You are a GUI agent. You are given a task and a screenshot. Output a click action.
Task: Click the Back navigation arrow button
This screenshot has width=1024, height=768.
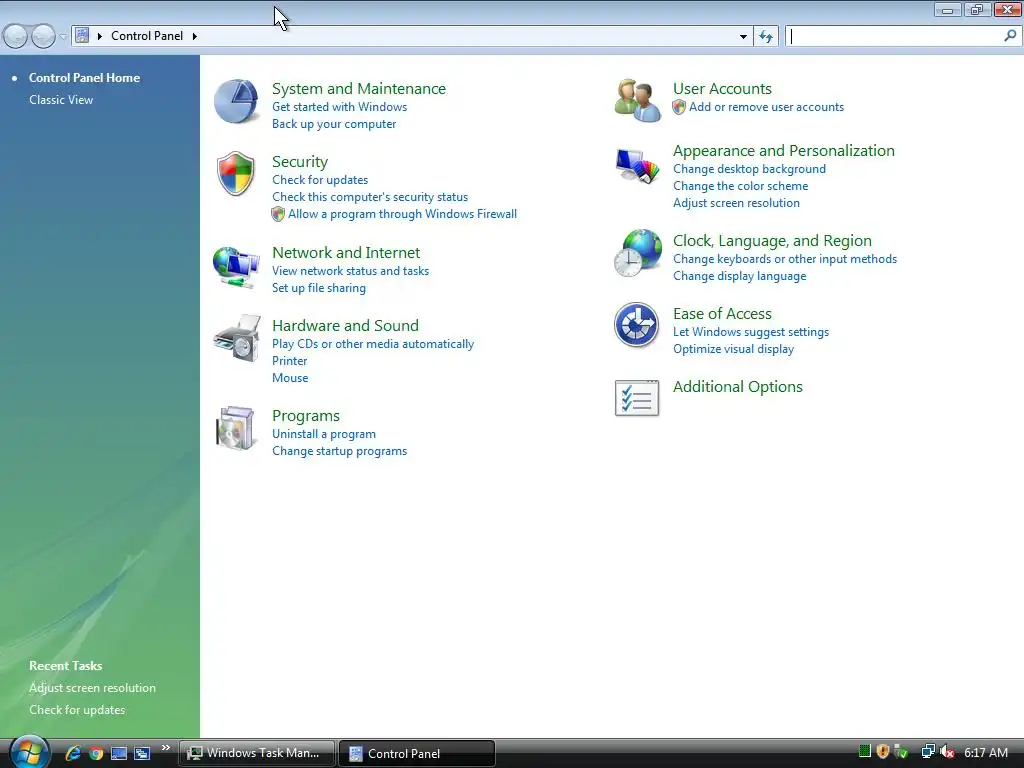pos(15,36)
